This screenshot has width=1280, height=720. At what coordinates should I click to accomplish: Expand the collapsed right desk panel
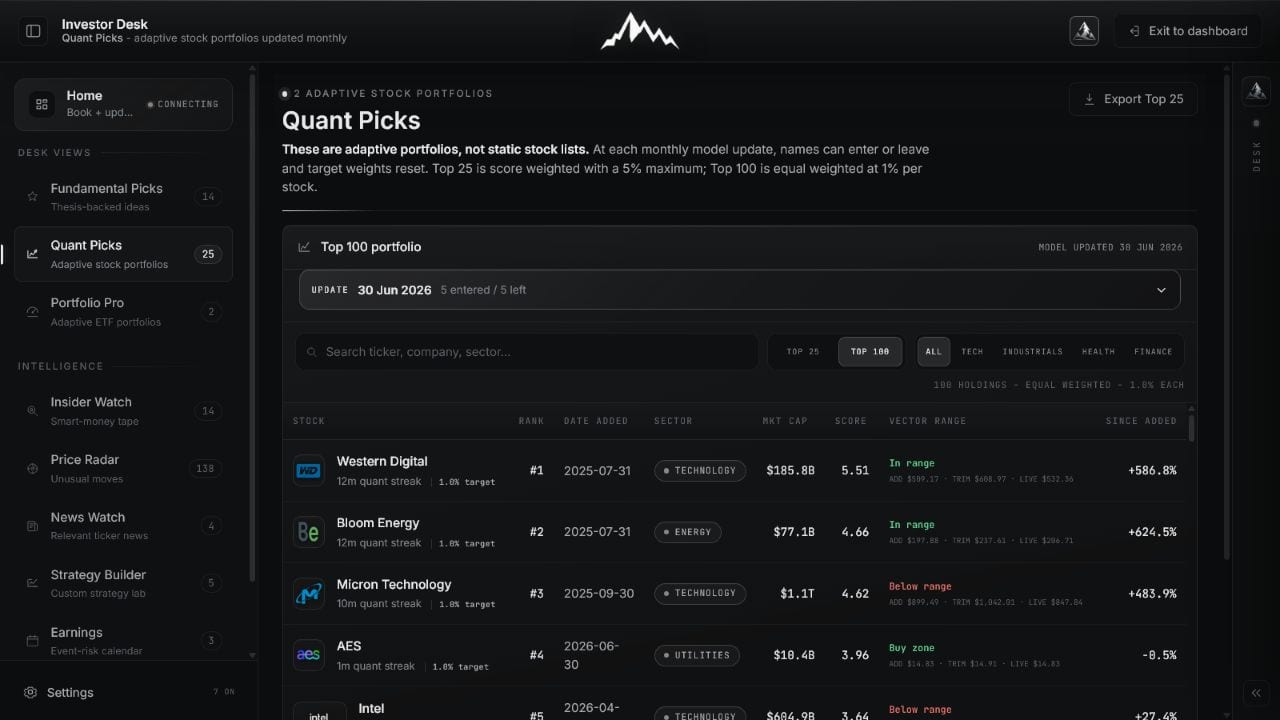point(1255,693)
